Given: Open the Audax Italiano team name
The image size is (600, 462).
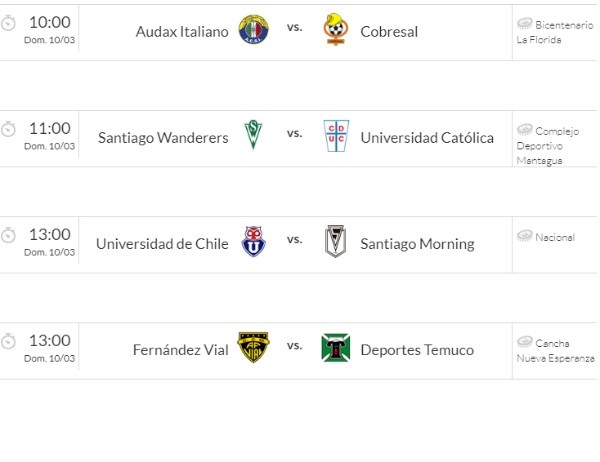Looking at the screenshot, I should [182, 31].
